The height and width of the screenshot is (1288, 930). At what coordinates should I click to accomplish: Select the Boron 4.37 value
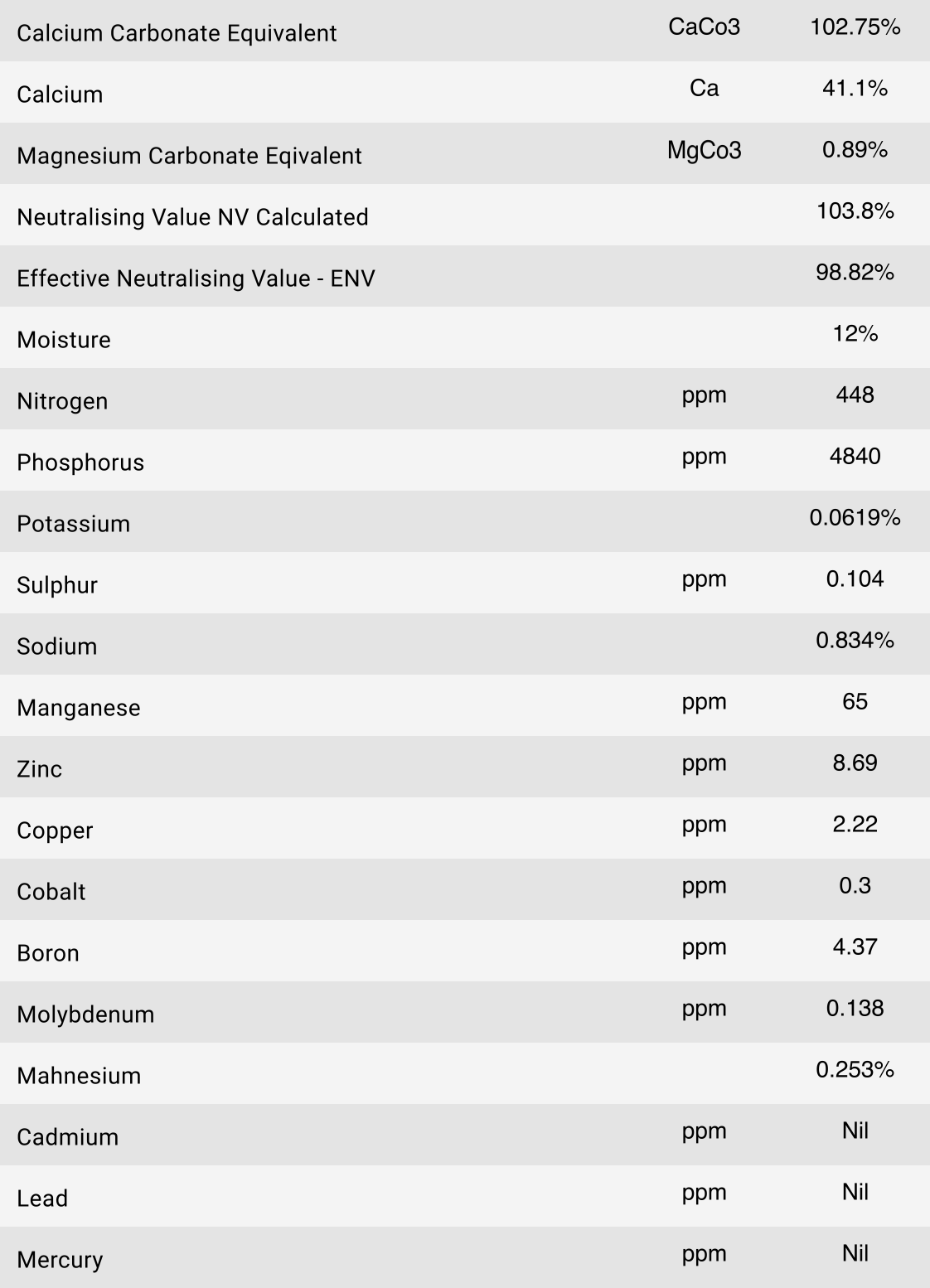(855, 947)
